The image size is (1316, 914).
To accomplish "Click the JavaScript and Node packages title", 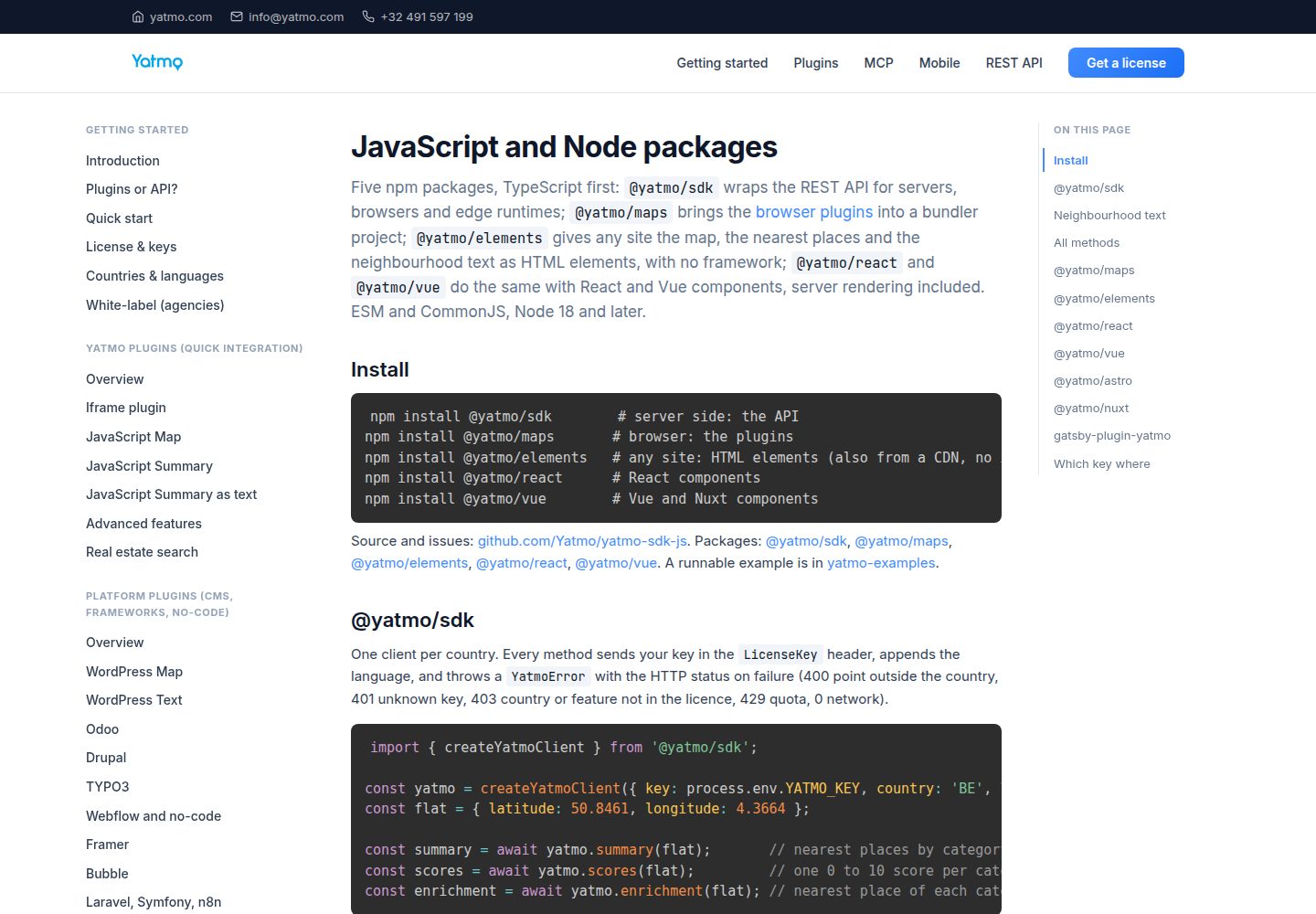I will (x=564, y=147).
